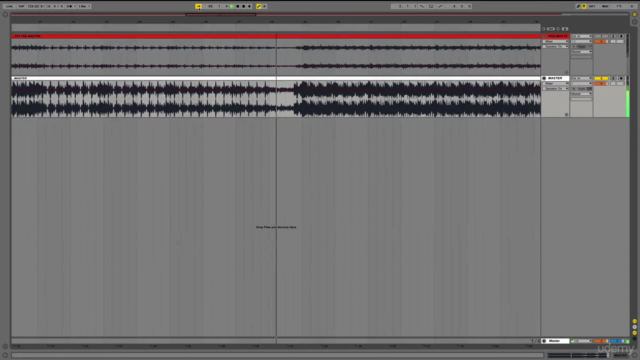Image resolution: width=640 pixels, height=360 pixels.
Task: Open MASTER track Ext. In input type dropdown
Action: pos(581,78)
